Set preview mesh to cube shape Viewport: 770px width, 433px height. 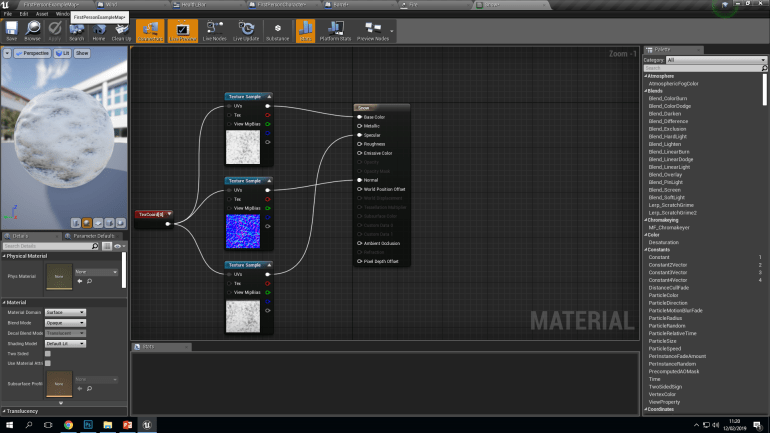click(x=110, y=223)
